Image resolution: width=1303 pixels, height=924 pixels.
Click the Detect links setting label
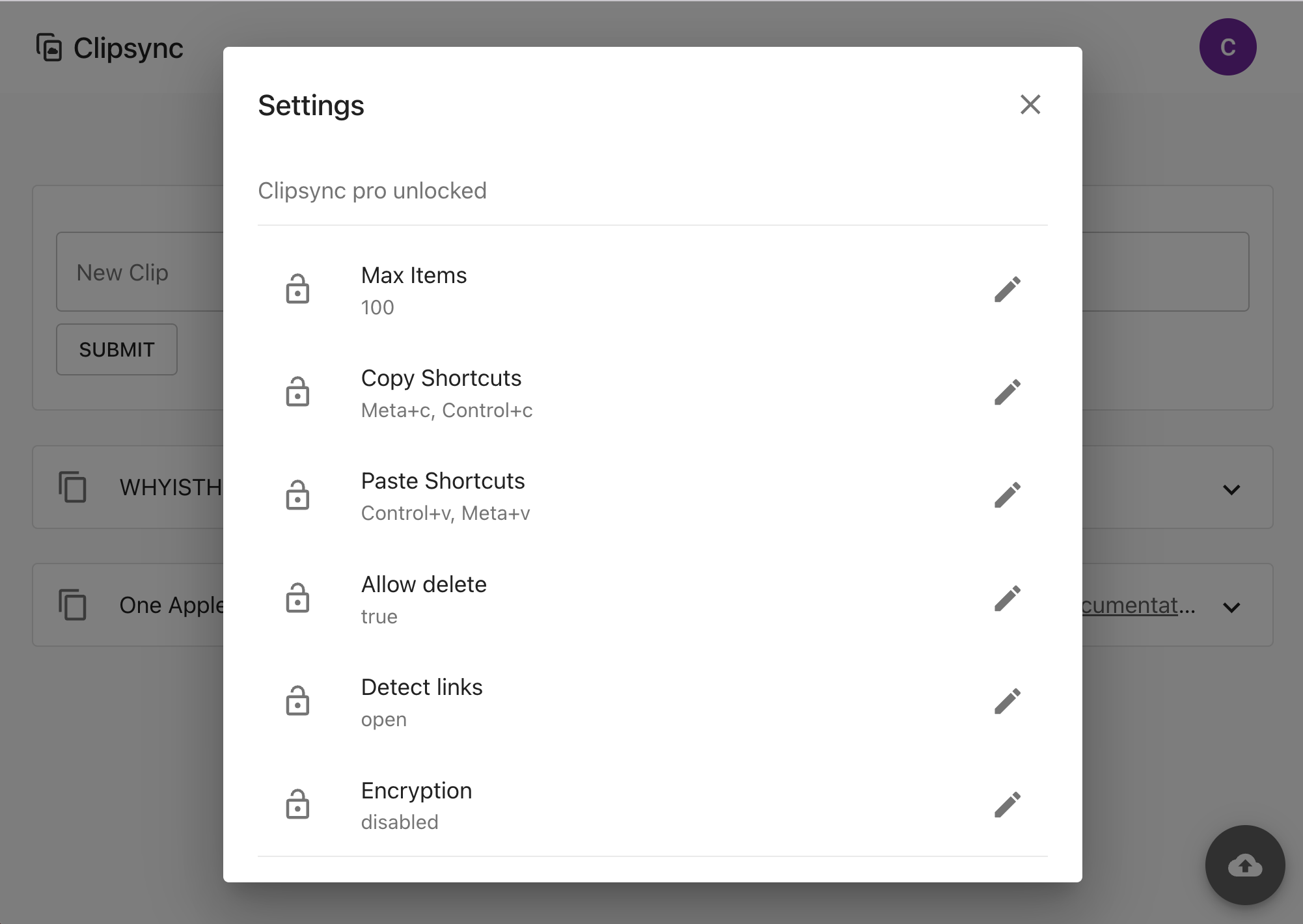(x=422, y=687)
